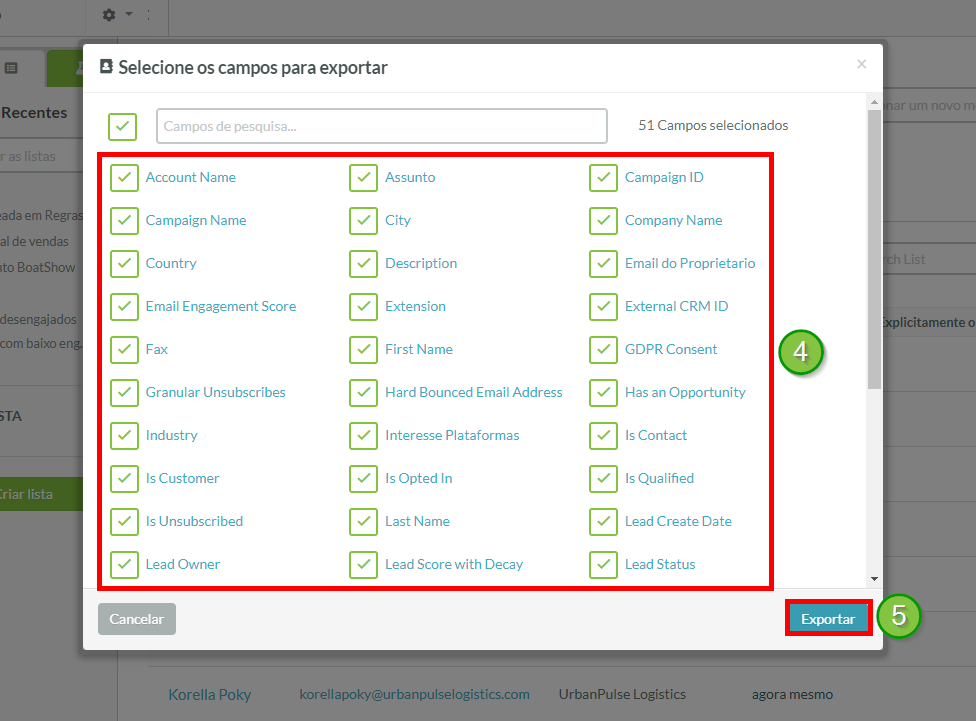Click the Campaign Name field label

195,221
